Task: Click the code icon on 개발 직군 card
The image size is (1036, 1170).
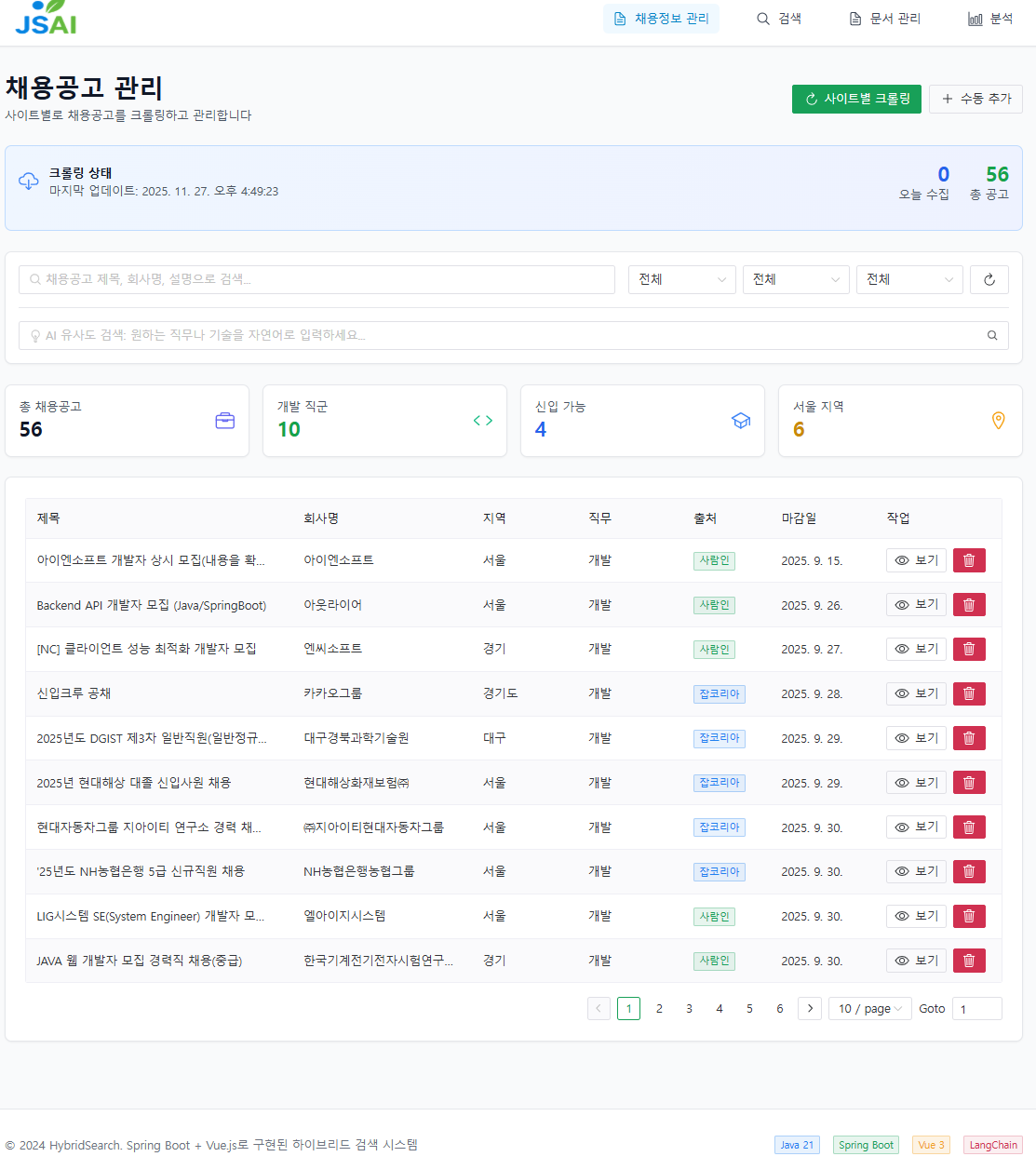Action: (482, 420)
